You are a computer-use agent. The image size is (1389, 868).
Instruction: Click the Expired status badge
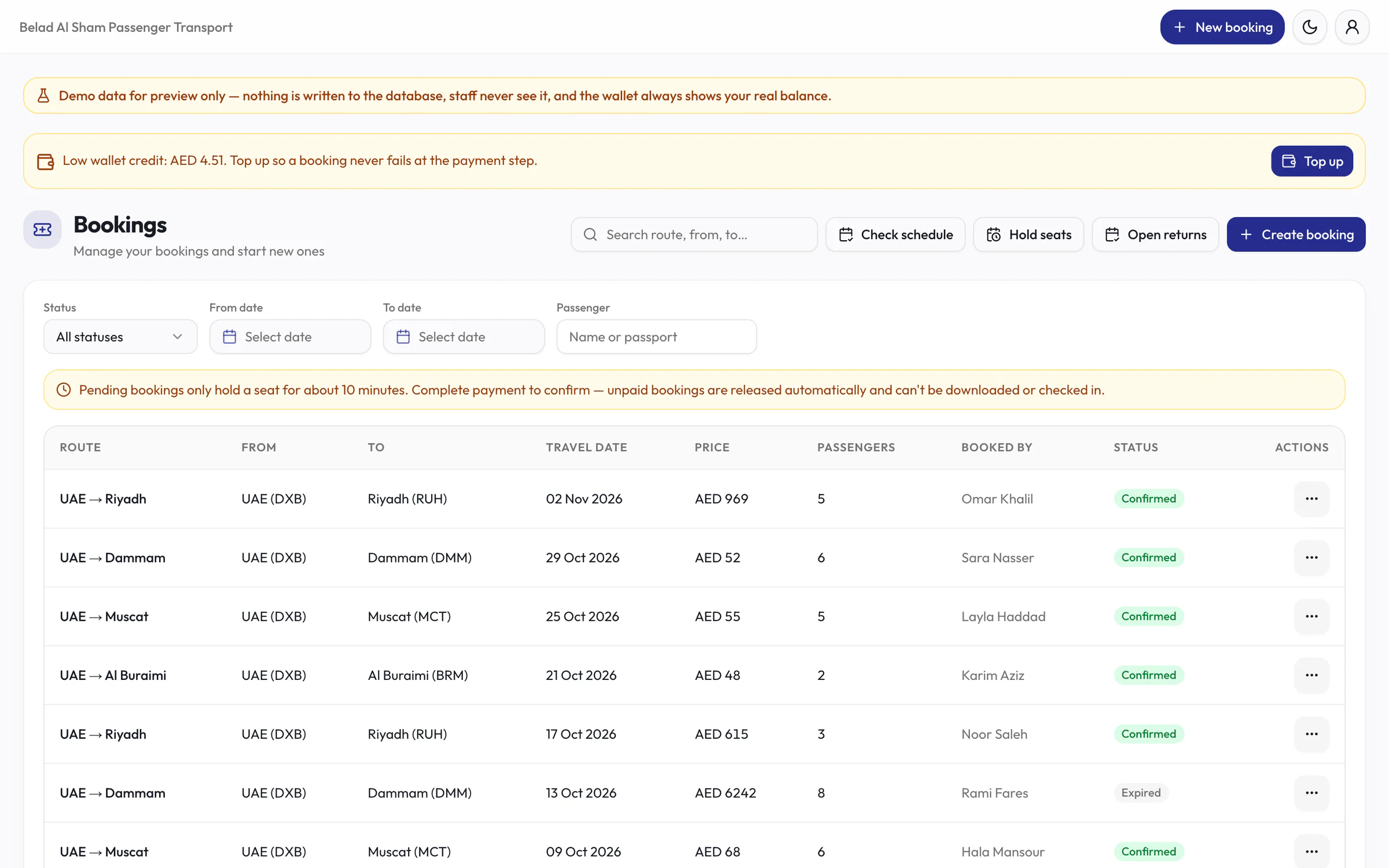coord(1141,793)
